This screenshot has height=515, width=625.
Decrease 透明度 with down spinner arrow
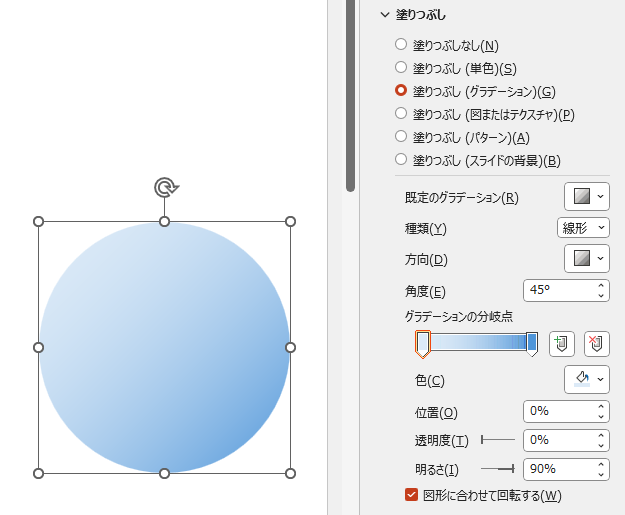coord(601,445)
